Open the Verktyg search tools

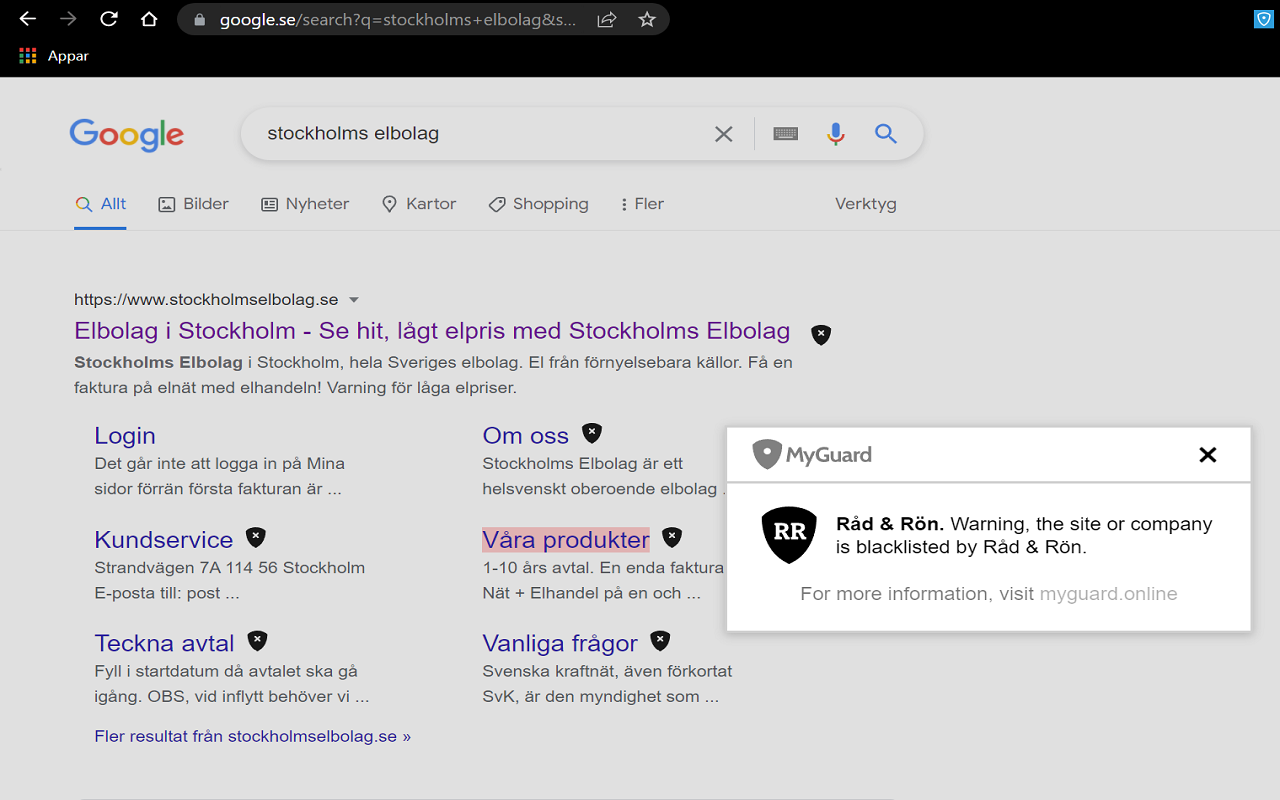(866, 204)
